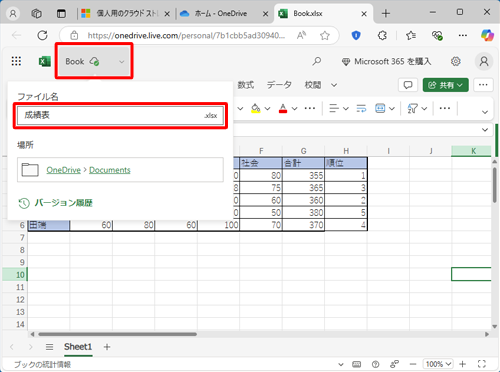
Task: Open the 校閲 ribbon tab
Action: pos(313,85)
